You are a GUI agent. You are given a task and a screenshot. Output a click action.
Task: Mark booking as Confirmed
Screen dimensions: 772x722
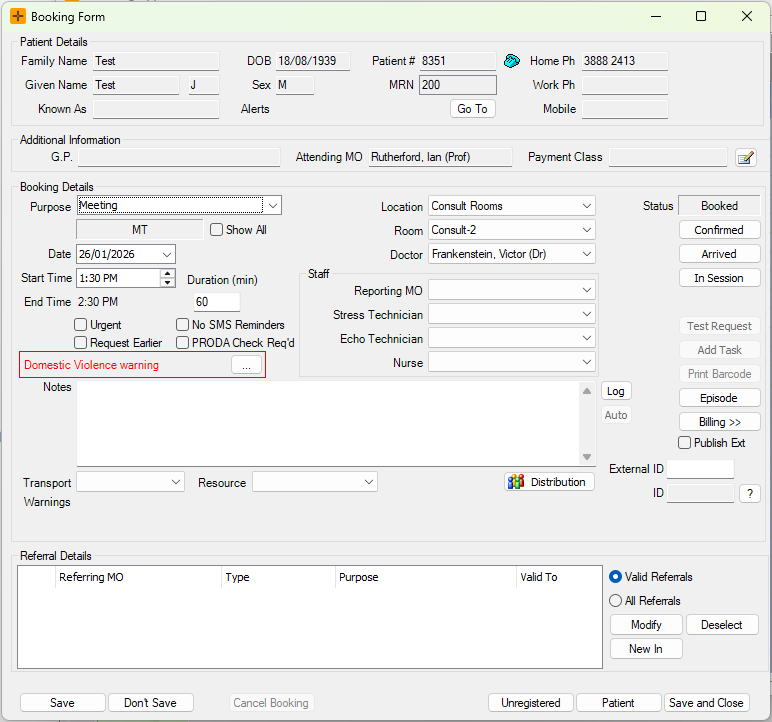pos(719,230)
